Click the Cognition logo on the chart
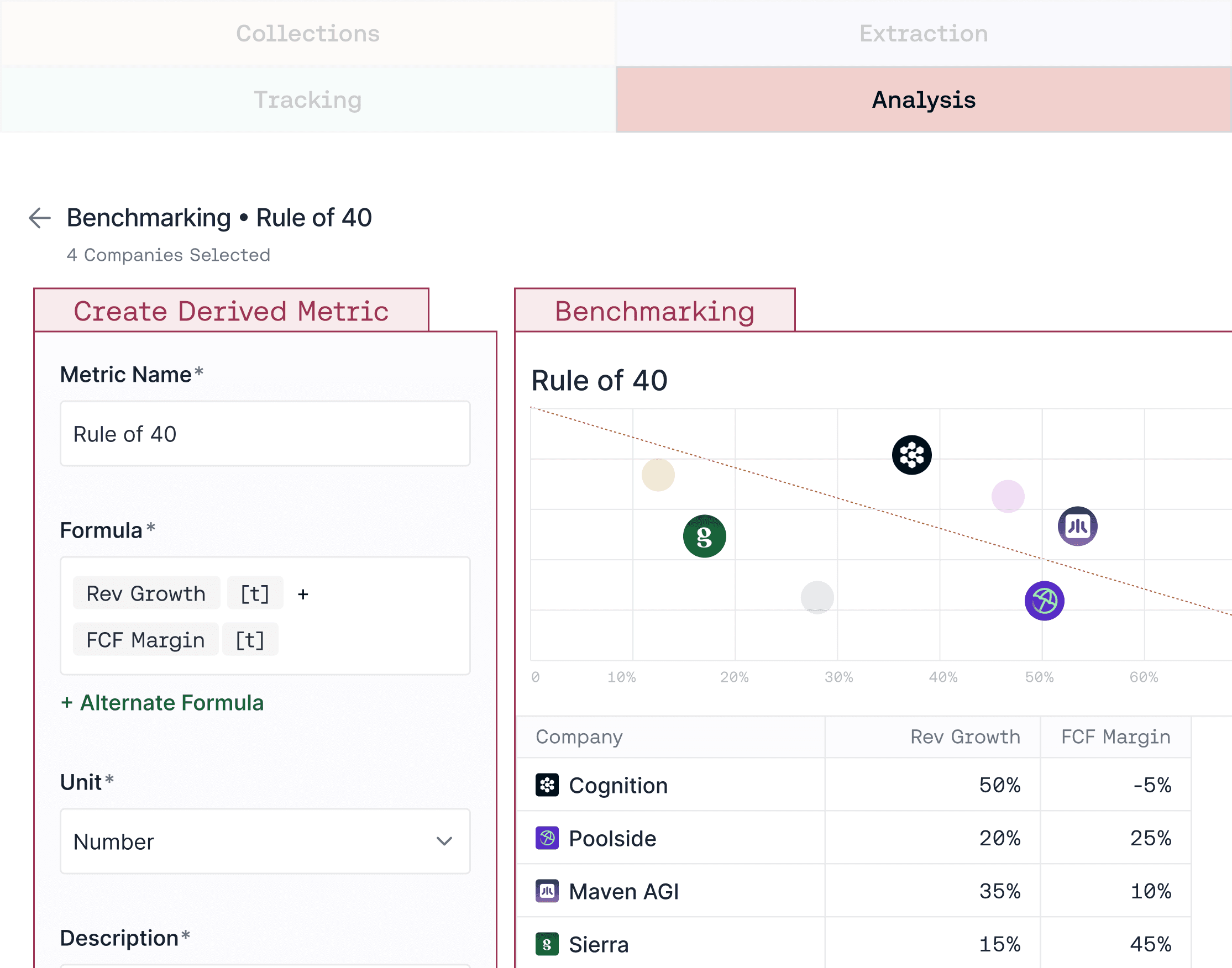Viewport: 1232px width, 968px height. (911, 455)
